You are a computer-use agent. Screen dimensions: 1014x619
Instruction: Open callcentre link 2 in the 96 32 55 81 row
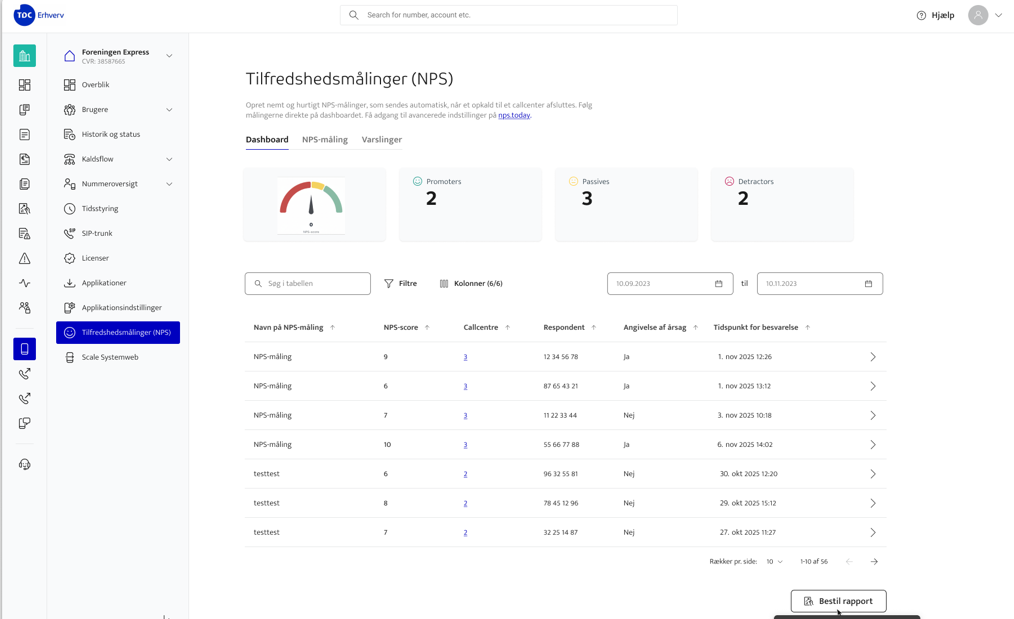pos(465,474)
